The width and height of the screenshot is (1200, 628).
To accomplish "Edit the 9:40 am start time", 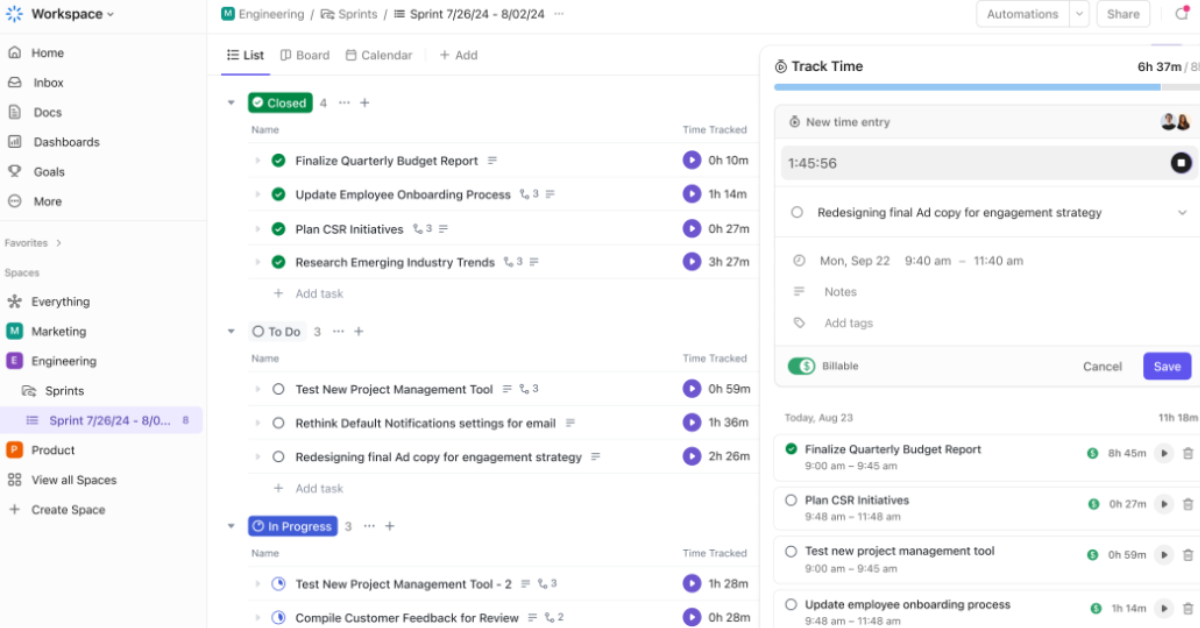I will click(928, 261).
